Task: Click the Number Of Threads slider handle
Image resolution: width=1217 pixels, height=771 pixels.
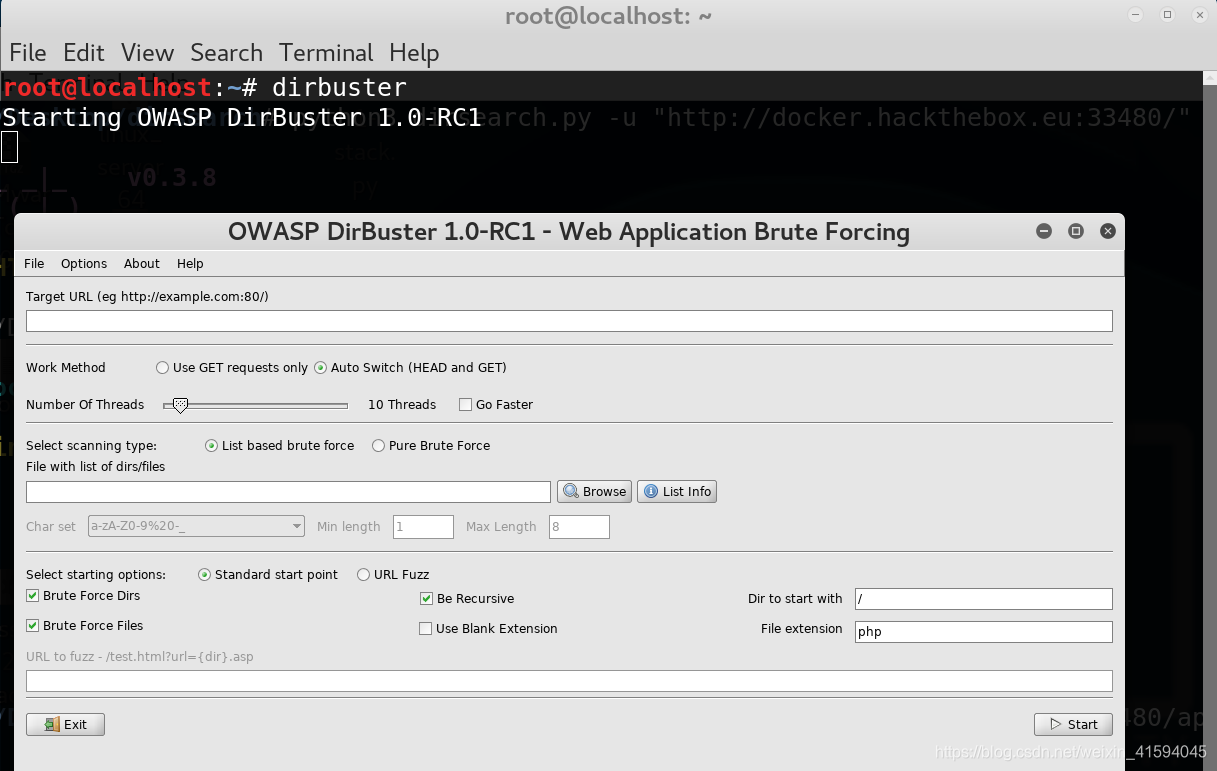Action: 180,405
